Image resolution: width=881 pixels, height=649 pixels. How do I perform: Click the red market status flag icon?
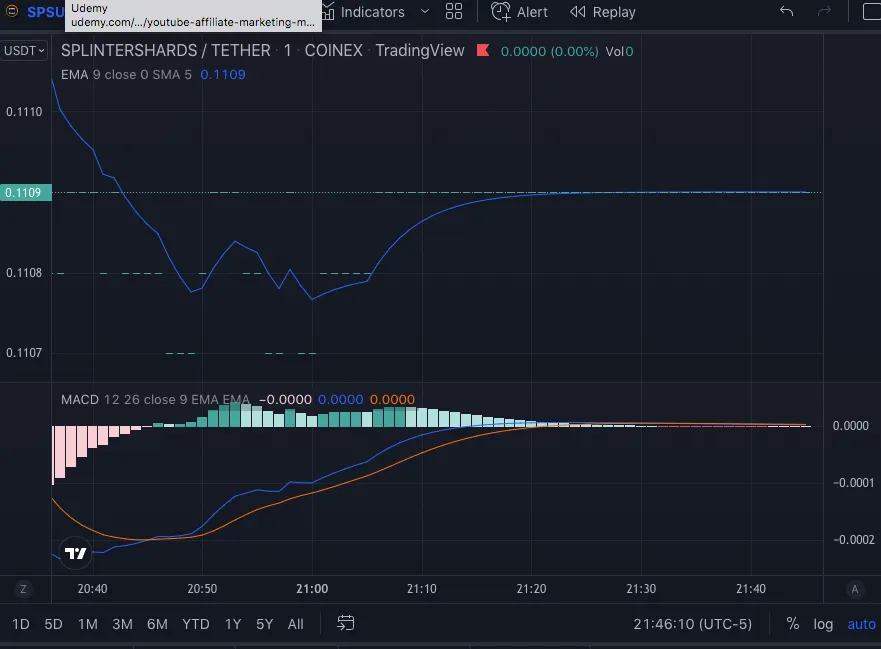point(483,51)
